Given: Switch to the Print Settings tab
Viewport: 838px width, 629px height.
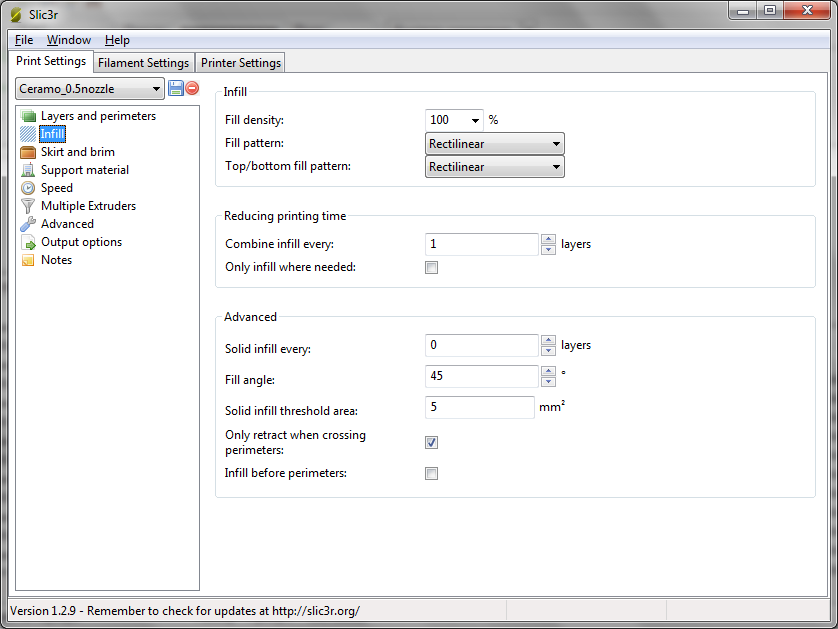Looking at the screenshot, I should pyautogui.click(x=51, y=61).
